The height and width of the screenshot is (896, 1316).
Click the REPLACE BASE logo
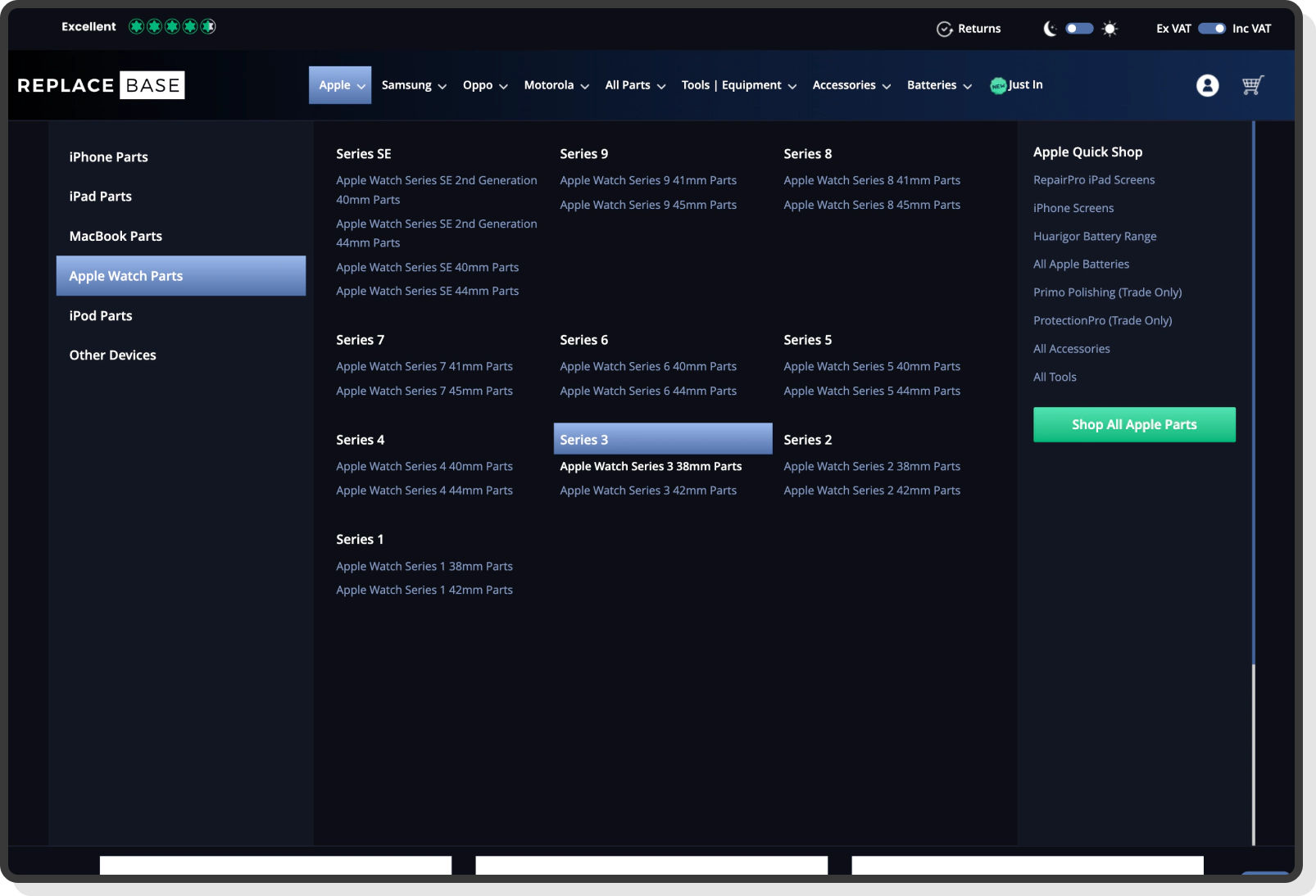[x=100, y=84]
